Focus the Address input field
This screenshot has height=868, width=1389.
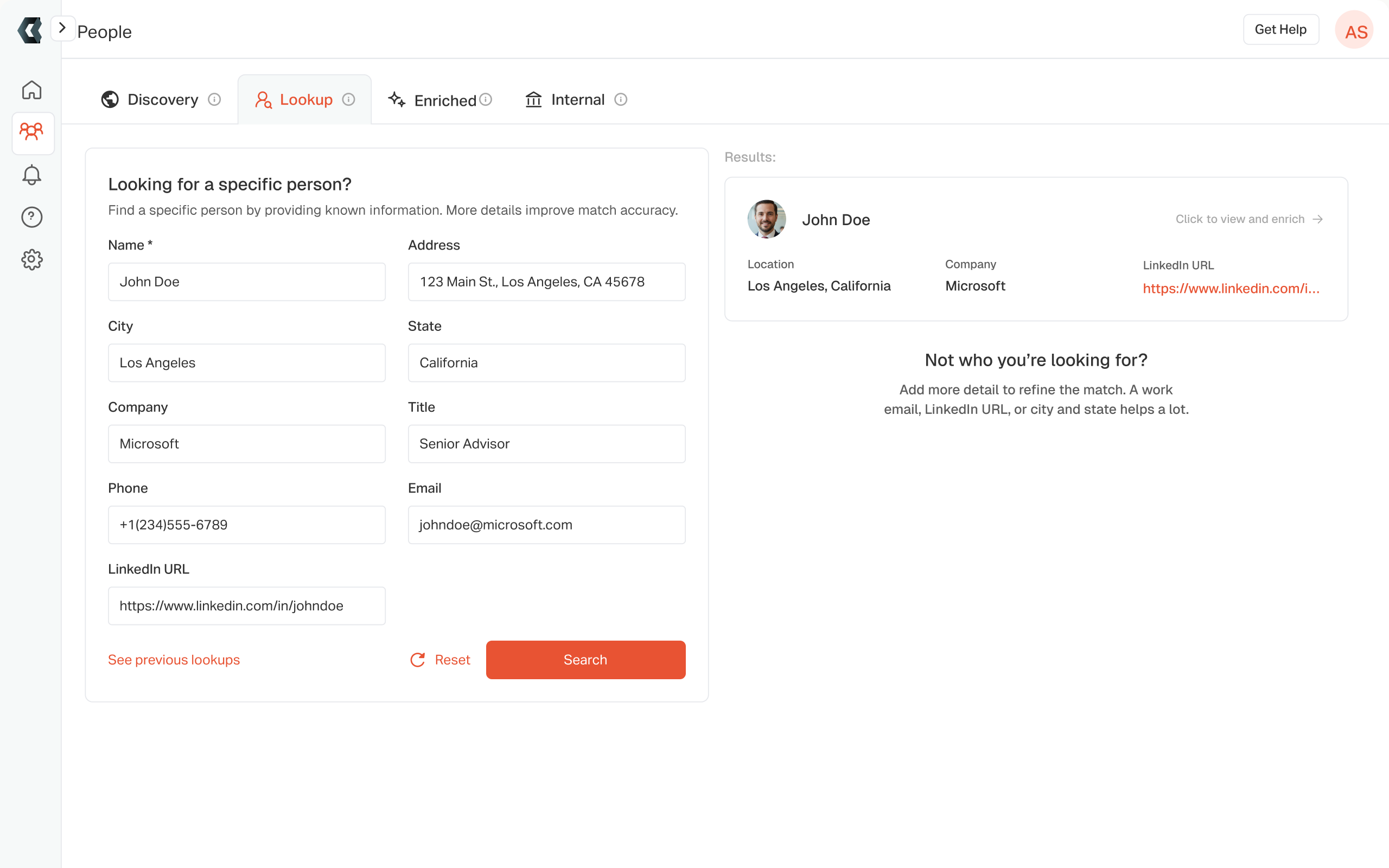click(547, 282)
